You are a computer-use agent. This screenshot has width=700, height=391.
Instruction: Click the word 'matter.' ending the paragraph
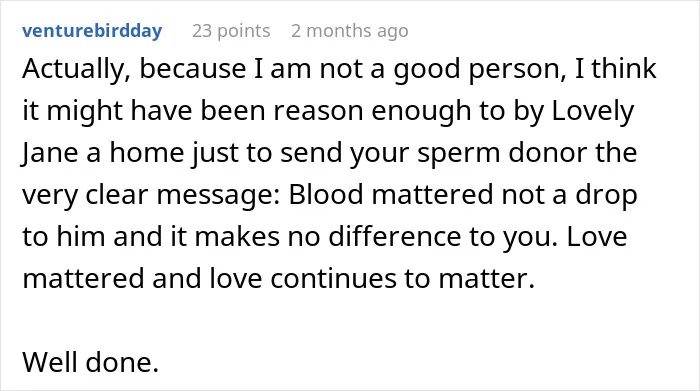point(487,278)
